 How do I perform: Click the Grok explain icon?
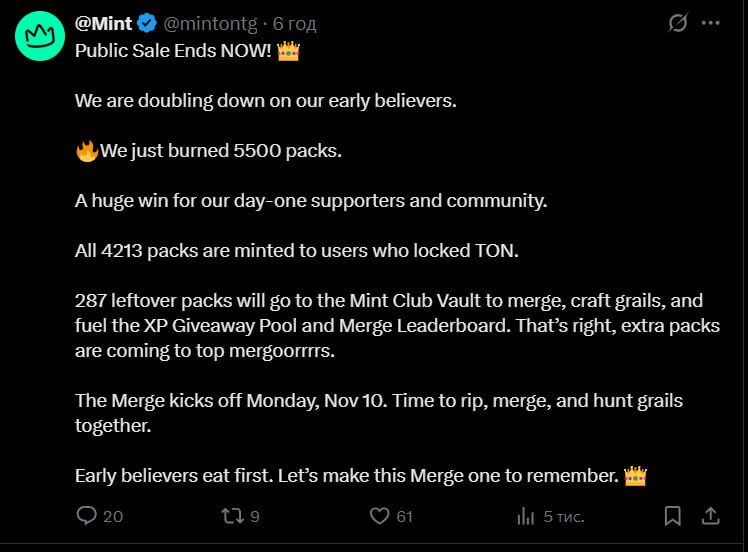pos(678,22)
